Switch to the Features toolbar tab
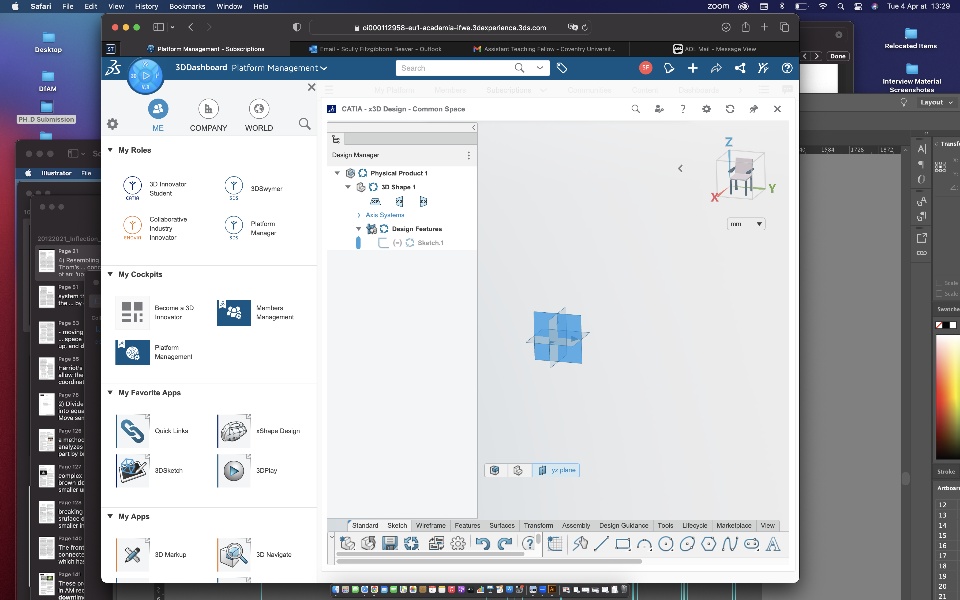 point(467,525)
